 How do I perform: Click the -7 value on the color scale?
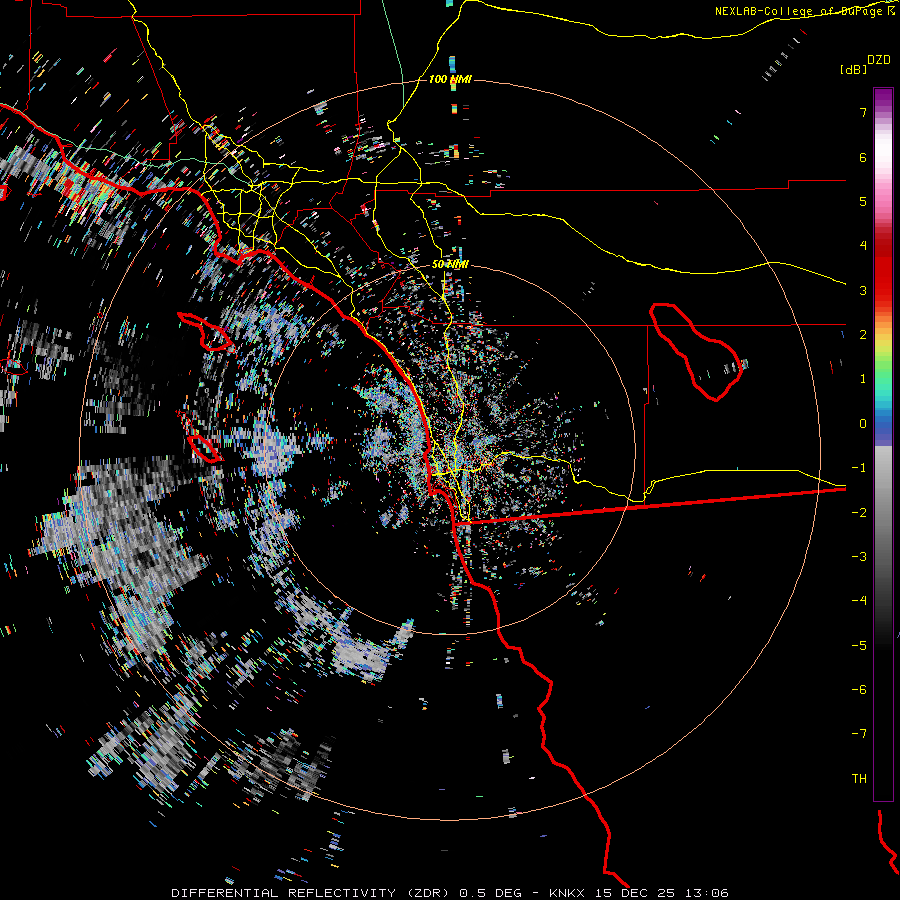(x=859, y=734)
